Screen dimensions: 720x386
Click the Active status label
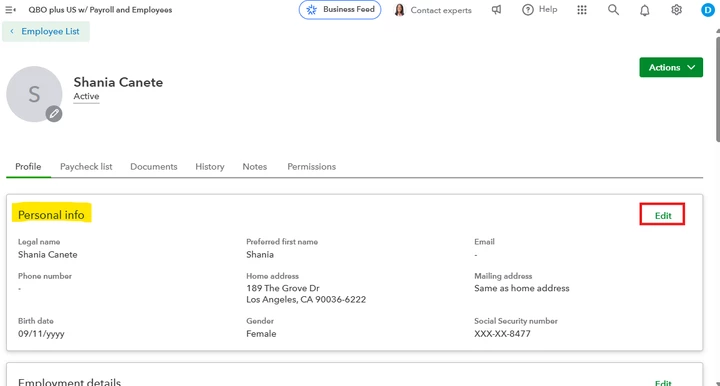tap(86, 96)
